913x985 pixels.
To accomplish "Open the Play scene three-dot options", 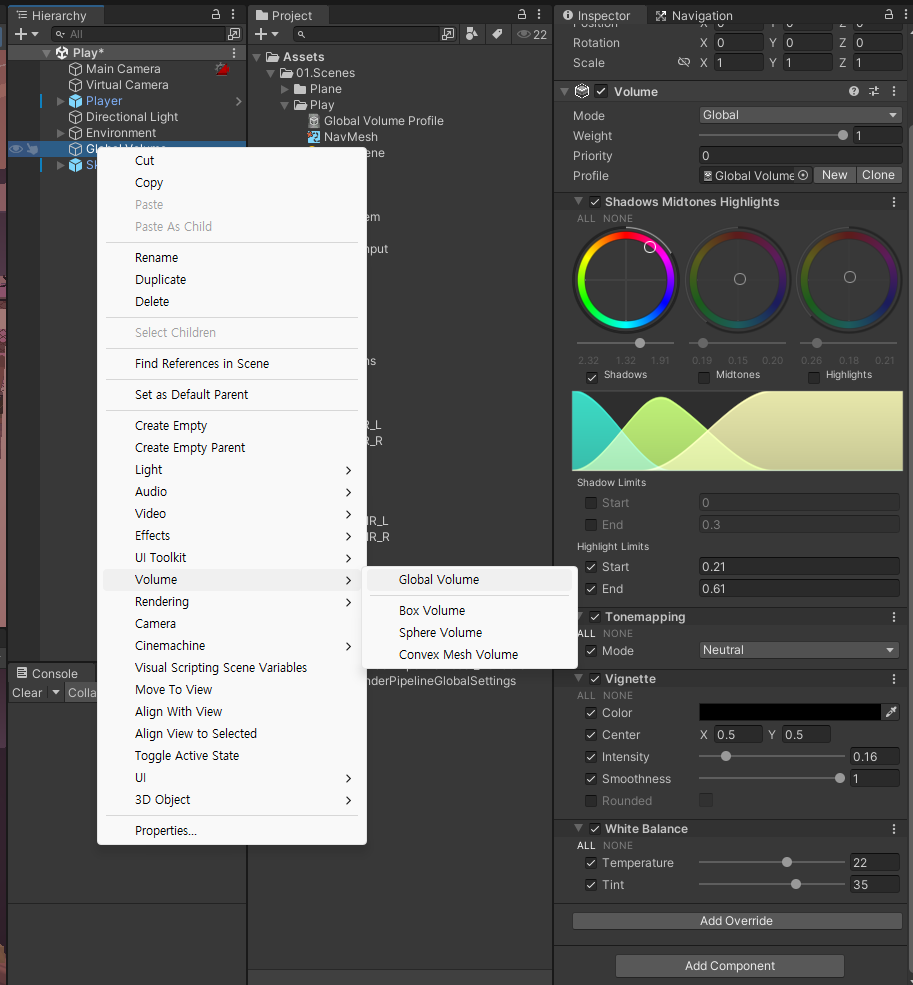I will coord(234,53).
